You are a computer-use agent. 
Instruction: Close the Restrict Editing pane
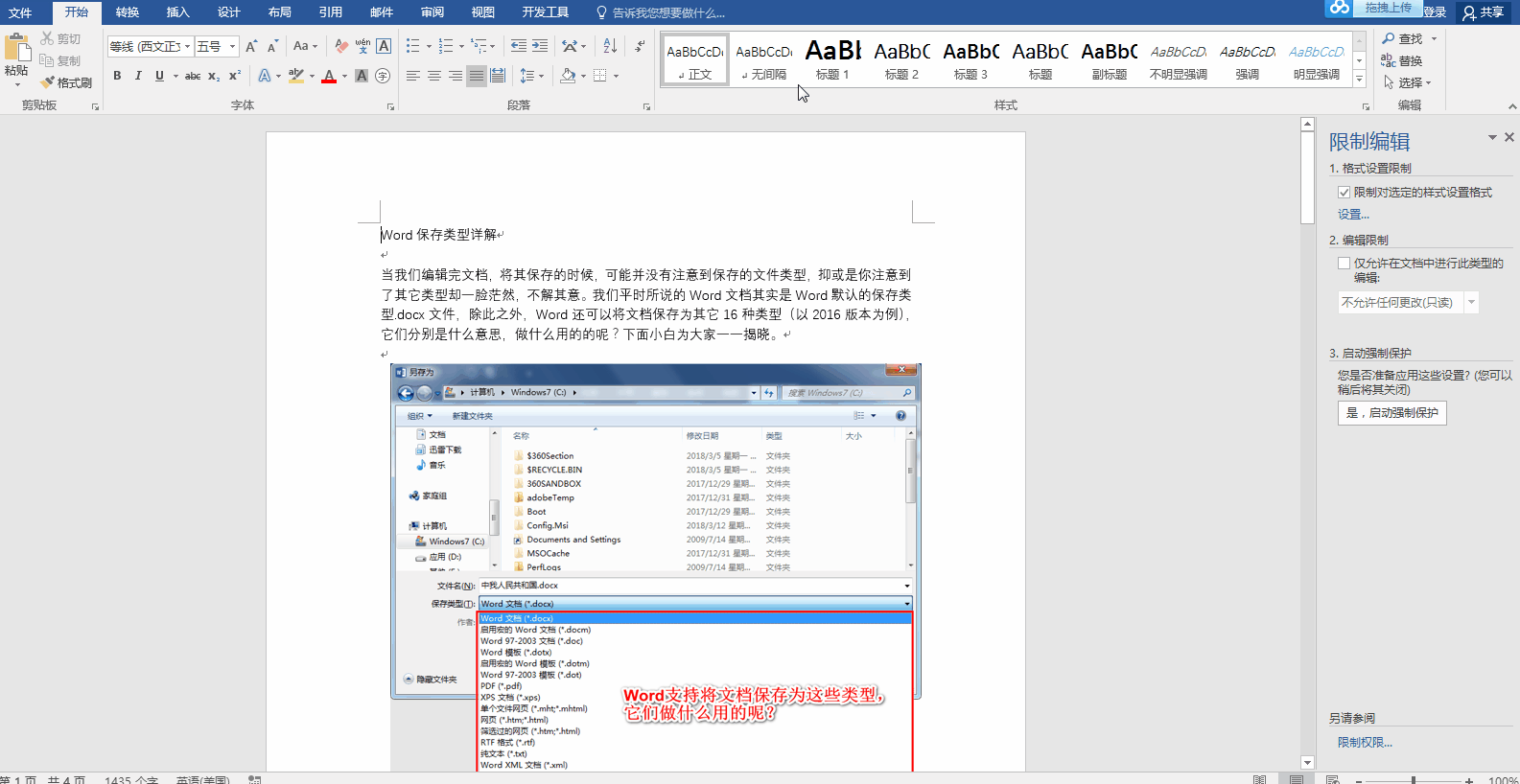pos(1509,138)
